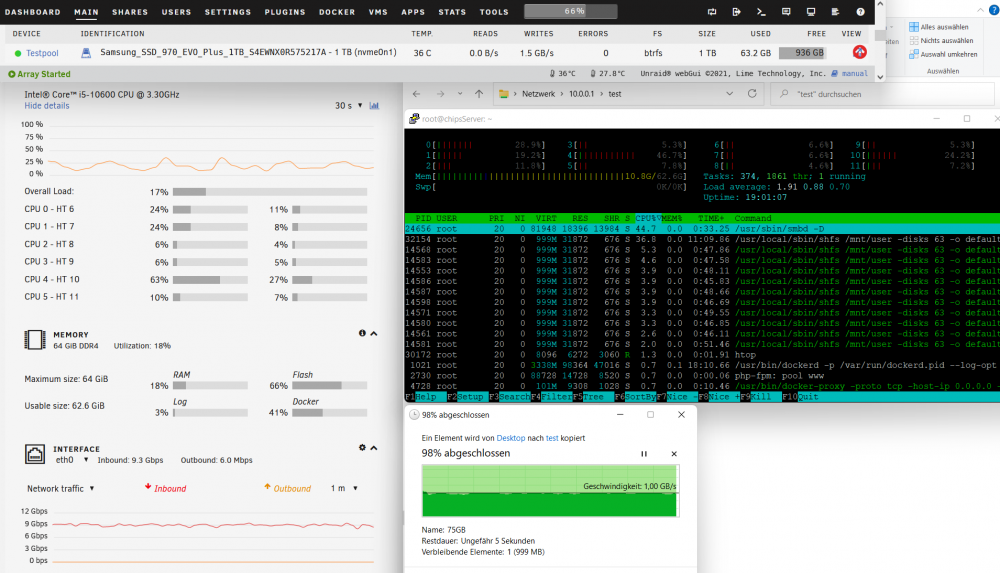Screen dimensions: 1000x573
Task: Go to the Settings tab
Action: pos(228,11)
